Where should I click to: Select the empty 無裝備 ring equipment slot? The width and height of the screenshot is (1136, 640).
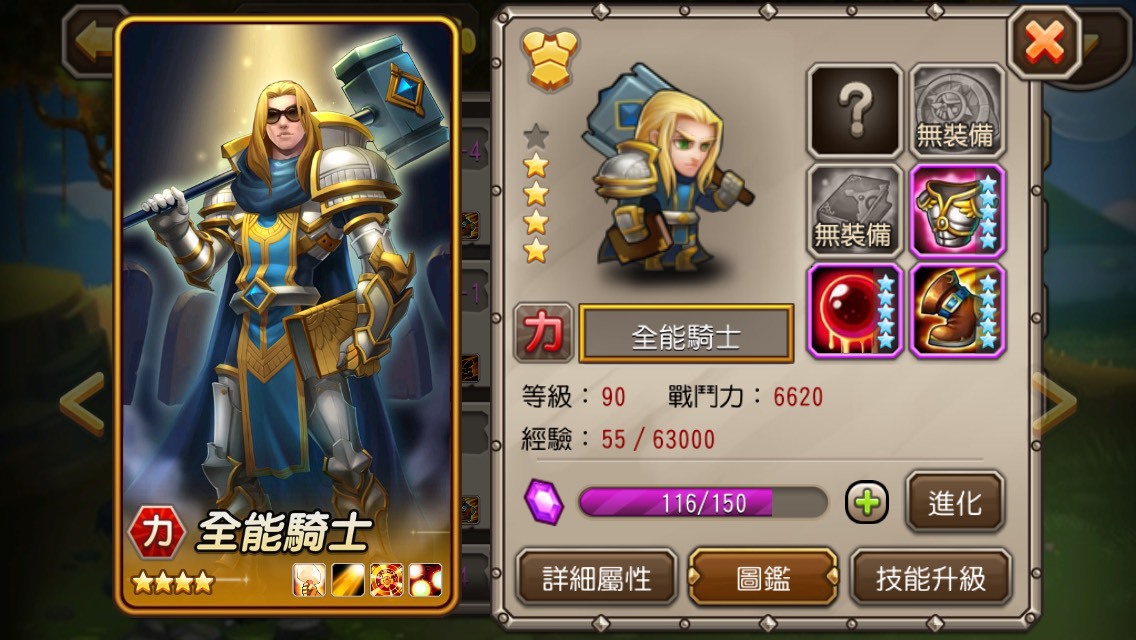tap(957, 111)
